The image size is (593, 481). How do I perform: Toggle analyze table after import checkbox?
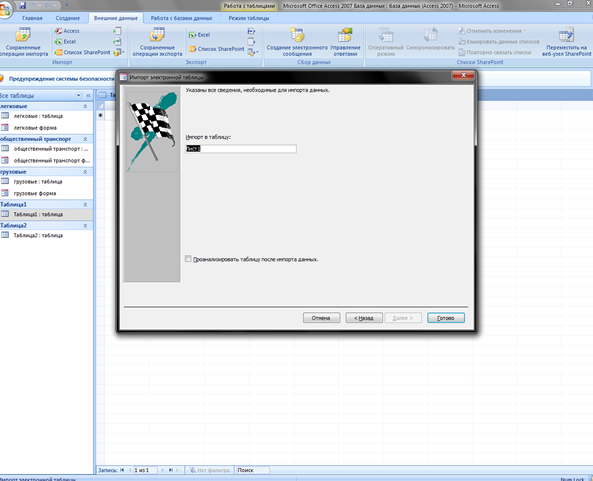pyautogui.click(x=188, y=259)
